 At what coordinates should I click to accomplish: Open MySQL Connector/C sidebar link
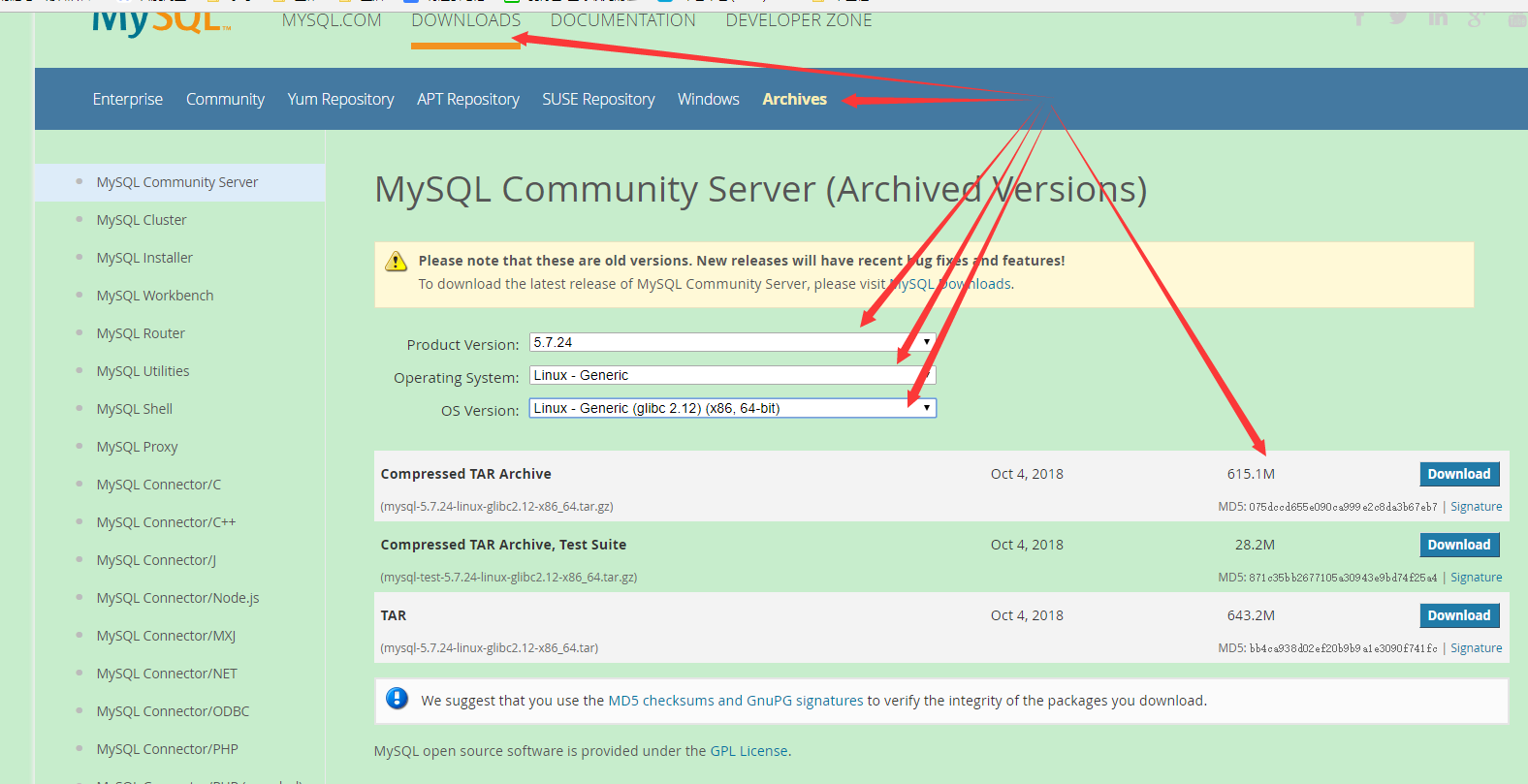click(159, 485)
